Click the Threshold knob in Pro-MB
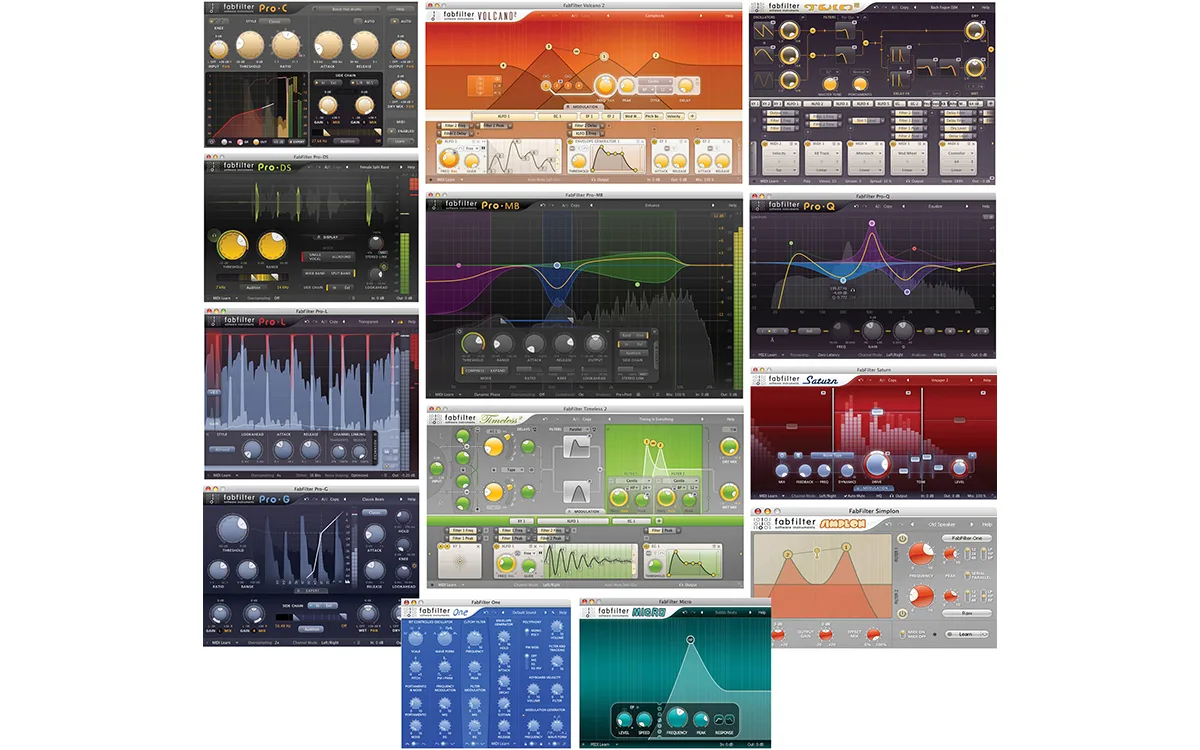 click(472, 344)
